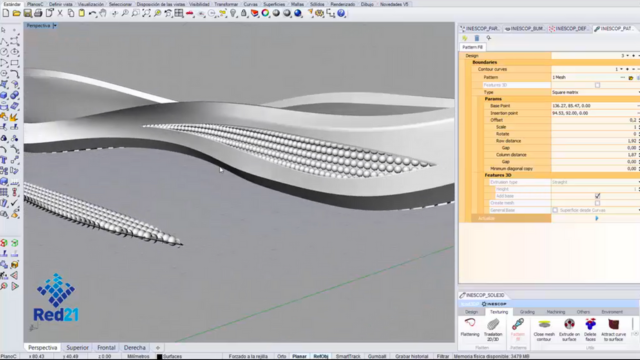Switch to the Machining tab
Image resolution: width=640 pixels, height=360 pixels.
(556, 312)
